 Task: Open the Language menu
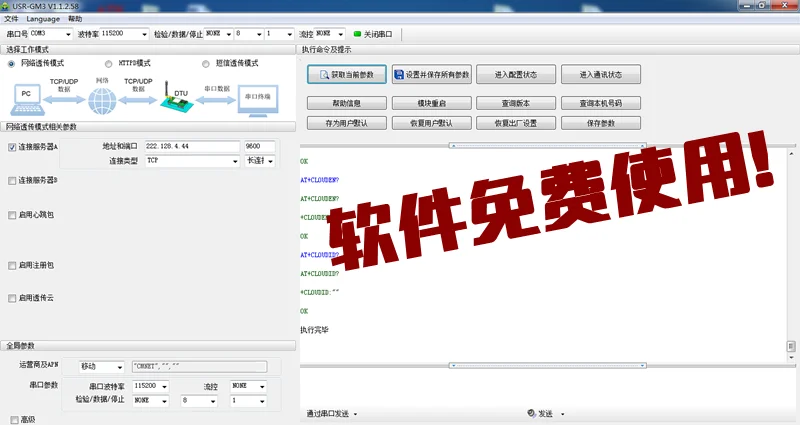pos(43,19)
